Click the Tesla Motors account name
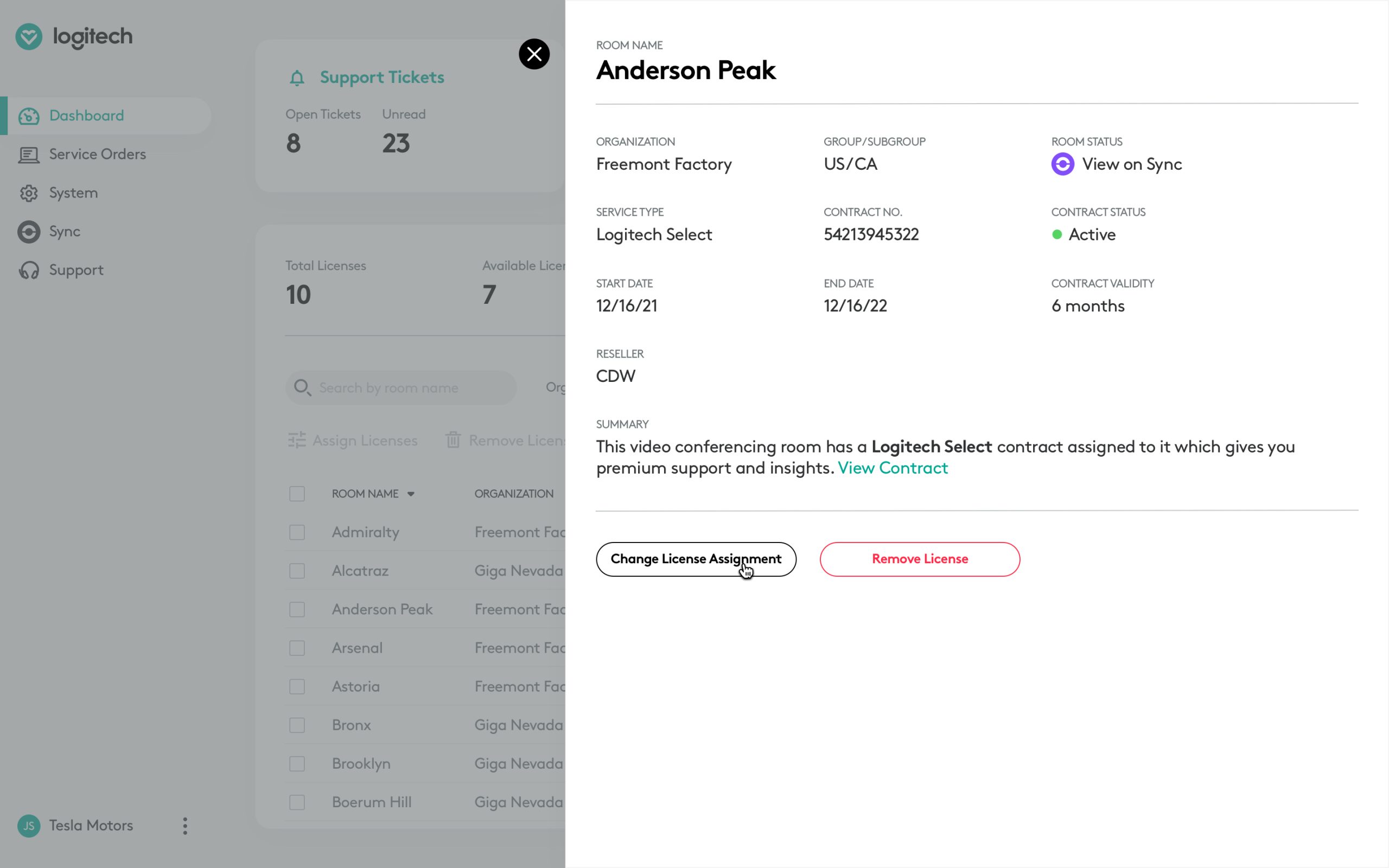Image resolution: width=1389 pixels, height=868 pixels. pos(91,826)
